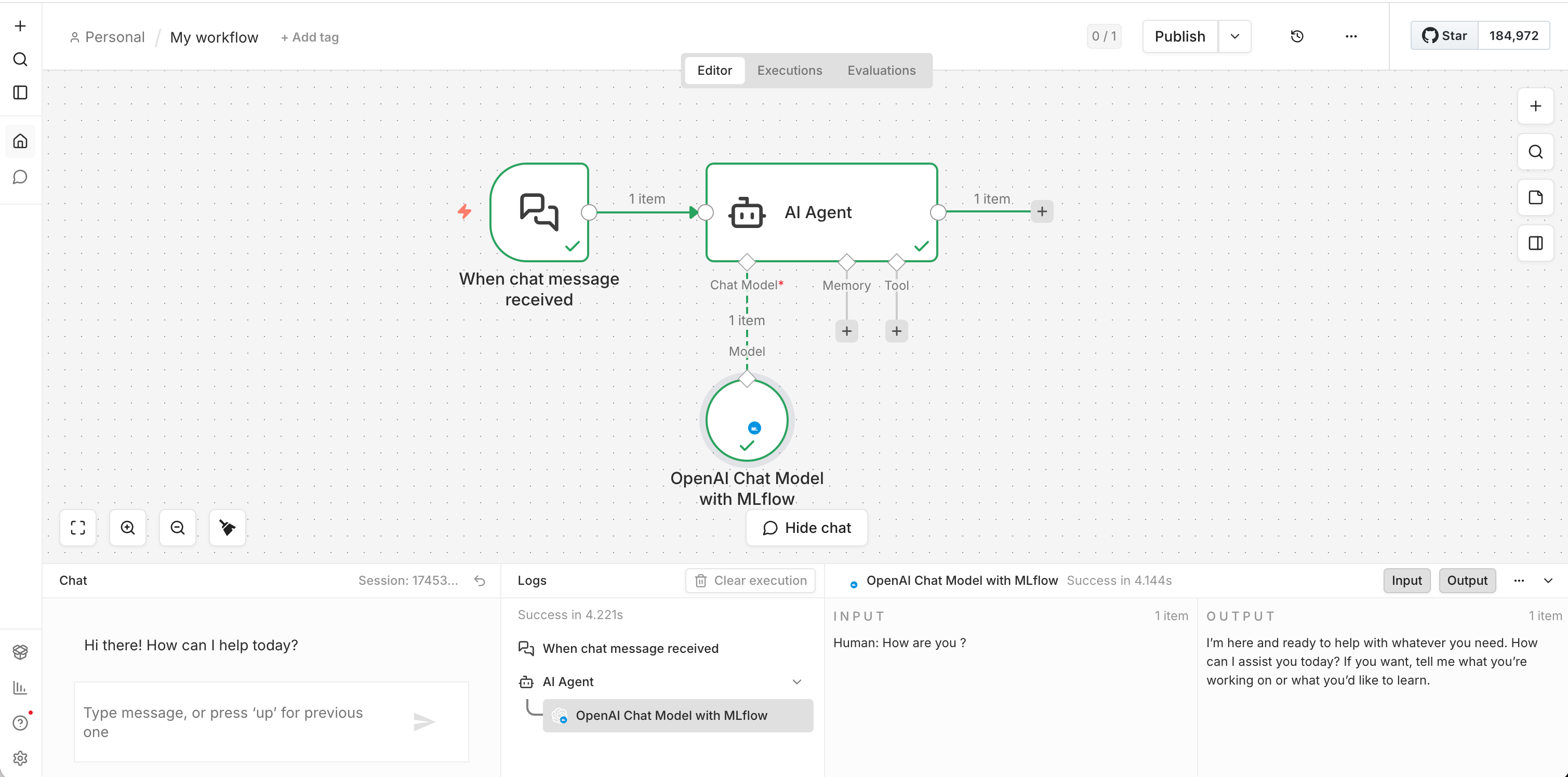Open the Publish dropdown arrow
Viewport: 1568px width, 777px height.
point(1234,36)
